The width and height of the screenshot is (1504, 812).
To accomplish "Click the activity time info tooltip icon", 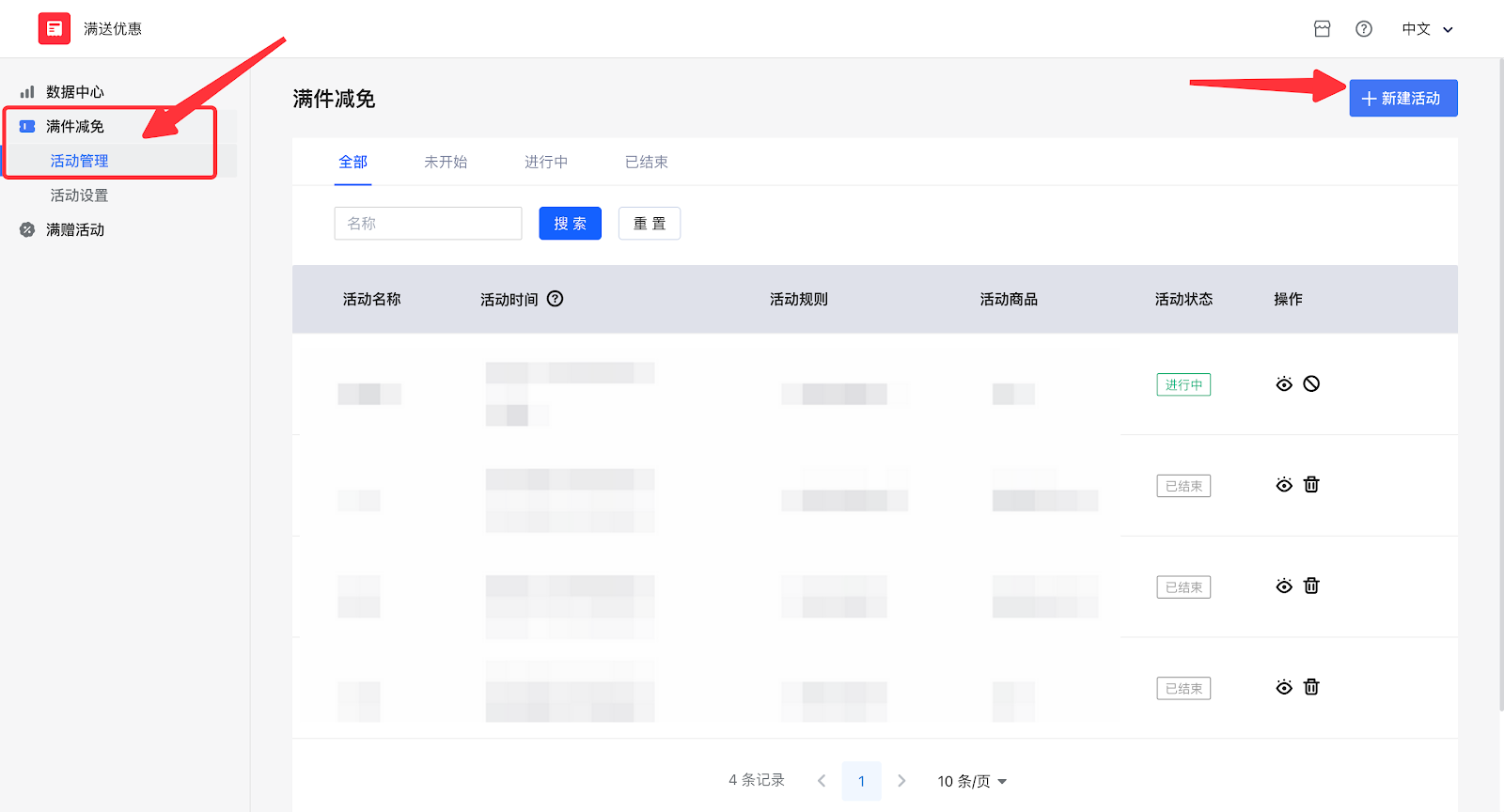I will (555, 299).
